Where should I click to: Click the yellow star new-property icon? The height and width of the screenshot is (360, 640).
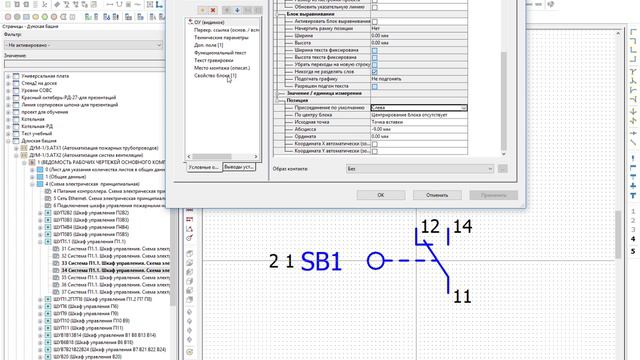click(202, 10)
